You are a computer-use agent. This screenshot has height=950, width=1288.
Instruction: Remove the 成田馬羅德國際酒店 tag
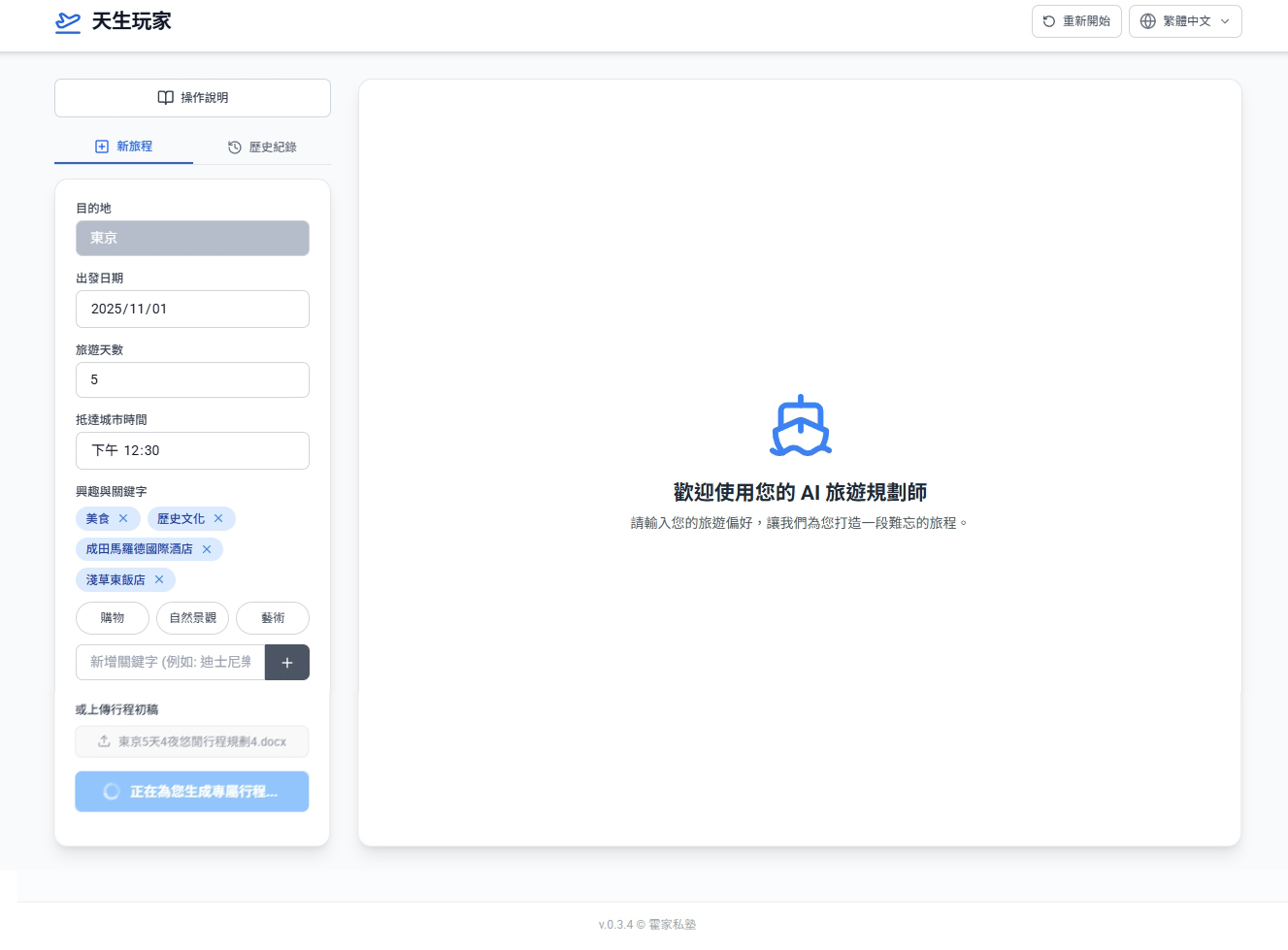tap(207, 549)
